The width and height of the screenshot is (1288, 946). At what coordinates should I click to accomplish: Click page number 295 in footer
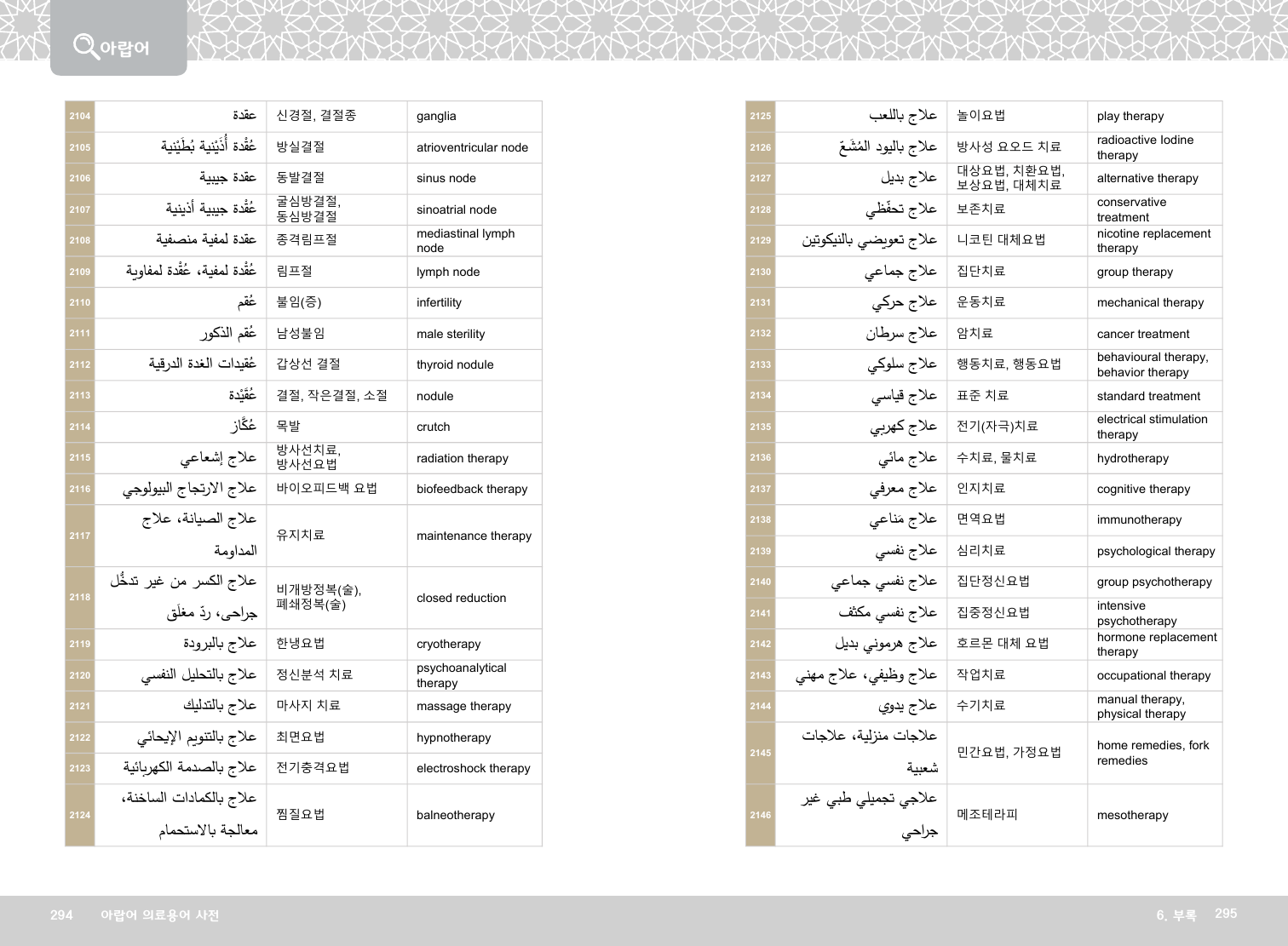tap(1225, 913)
